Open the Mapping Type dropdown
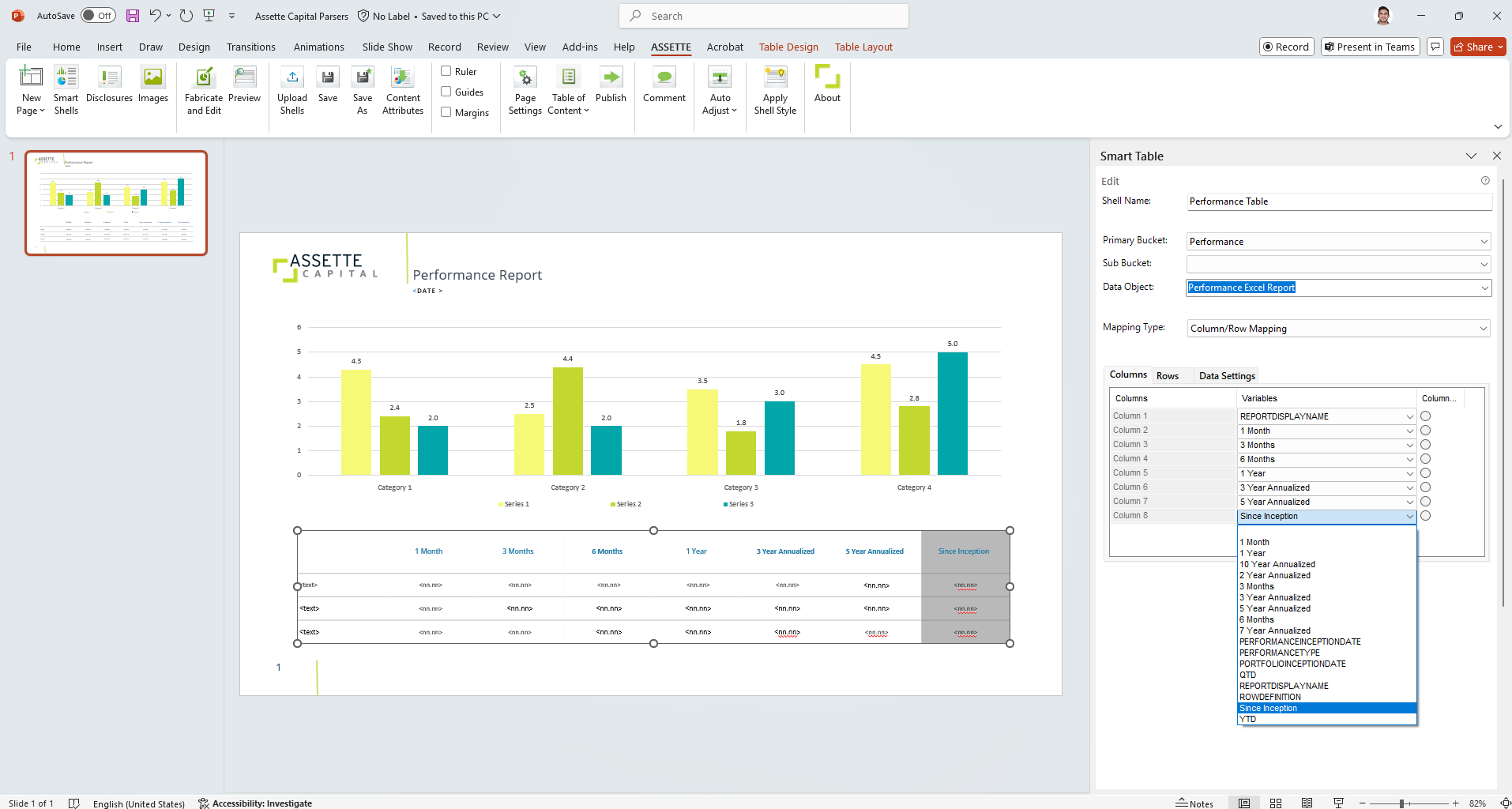This screenshot has height=809, width=1512. [1484, 329]
